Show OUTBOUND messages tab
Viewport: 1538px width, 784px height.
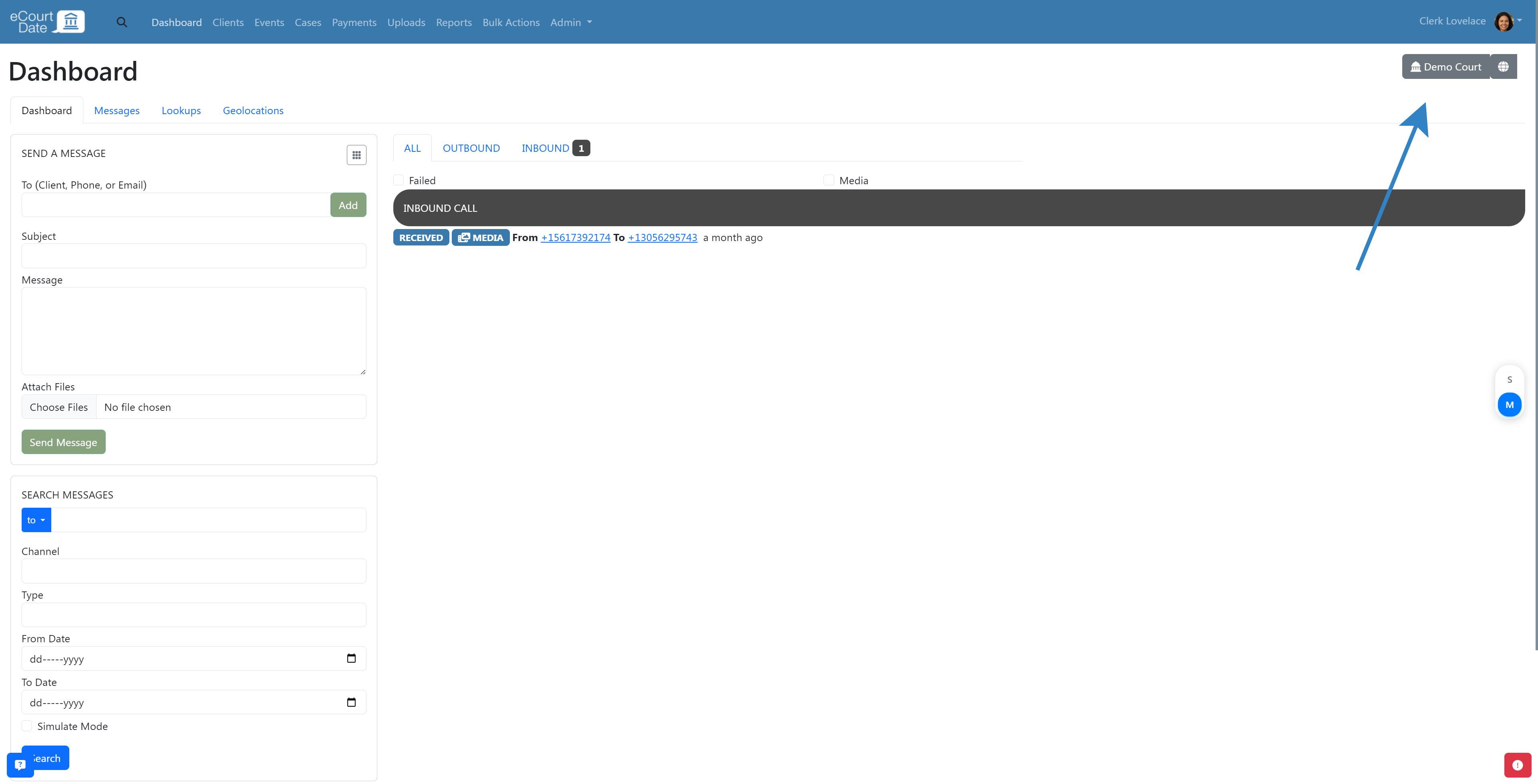click(471, 148)
